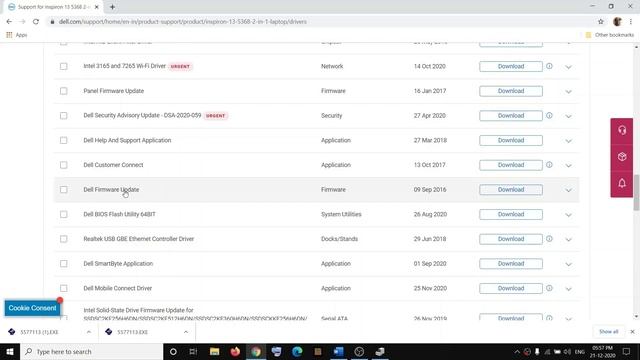Expand Dell SmartByte Application row
Image resolution: width=640 pixels, height=360 pixels.
pos(569,264)
